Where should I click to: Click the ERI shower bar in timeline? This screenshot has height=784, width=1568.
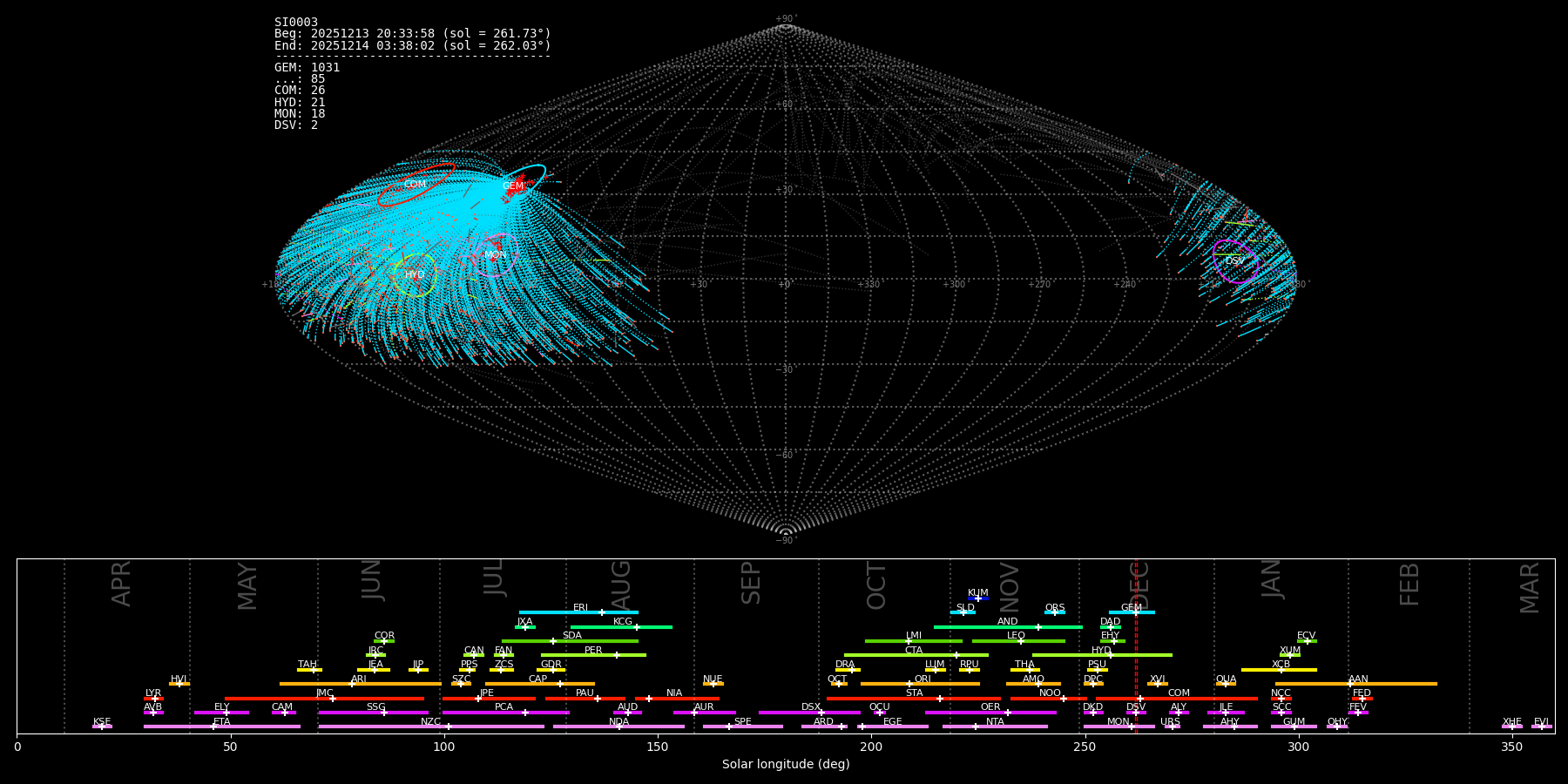pyautogui.click(x=578, y=612)
